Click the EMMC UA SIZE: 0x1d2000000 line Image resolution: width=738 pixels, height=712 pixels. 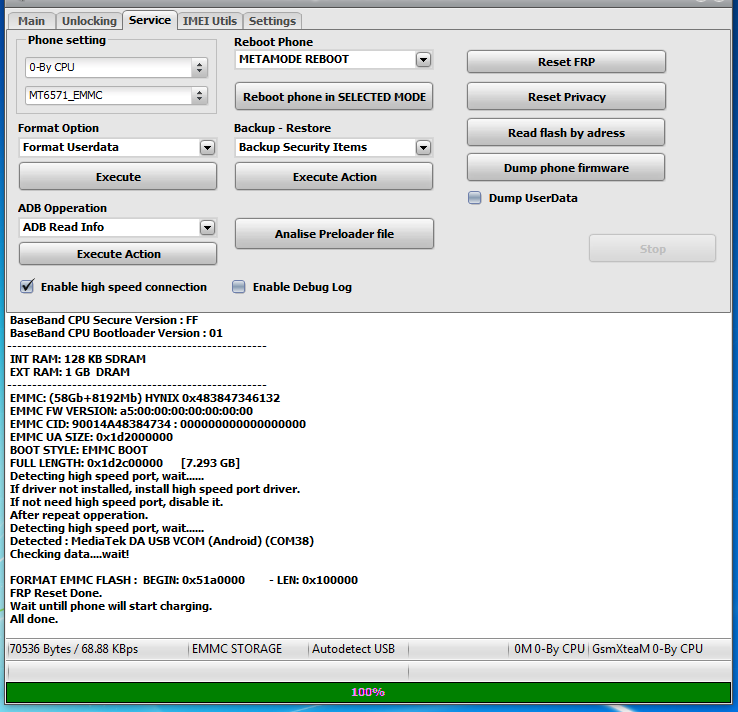coord(91,437)
